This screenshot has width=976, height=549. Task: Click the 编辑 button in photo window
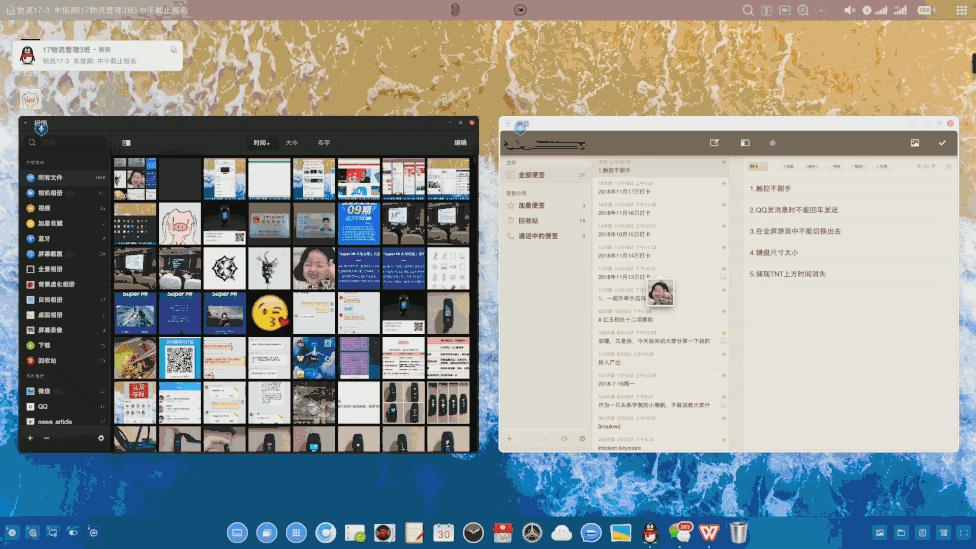click(x=459, y=143)
